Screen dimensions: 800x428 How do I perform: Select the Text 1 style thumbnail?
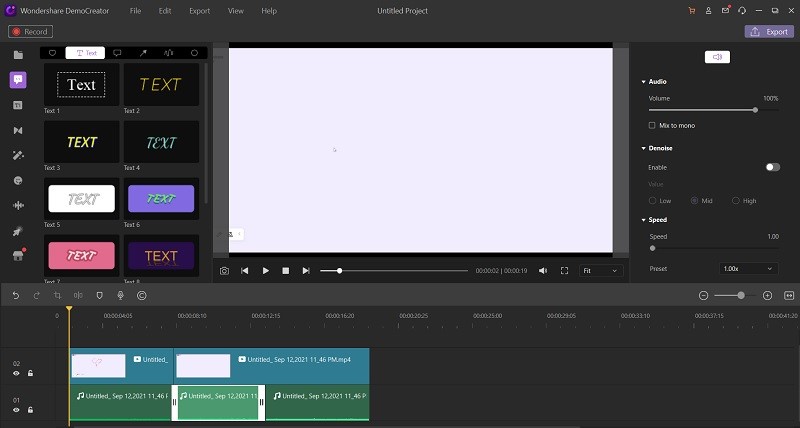pyautogui.click(x=81, y=85)
